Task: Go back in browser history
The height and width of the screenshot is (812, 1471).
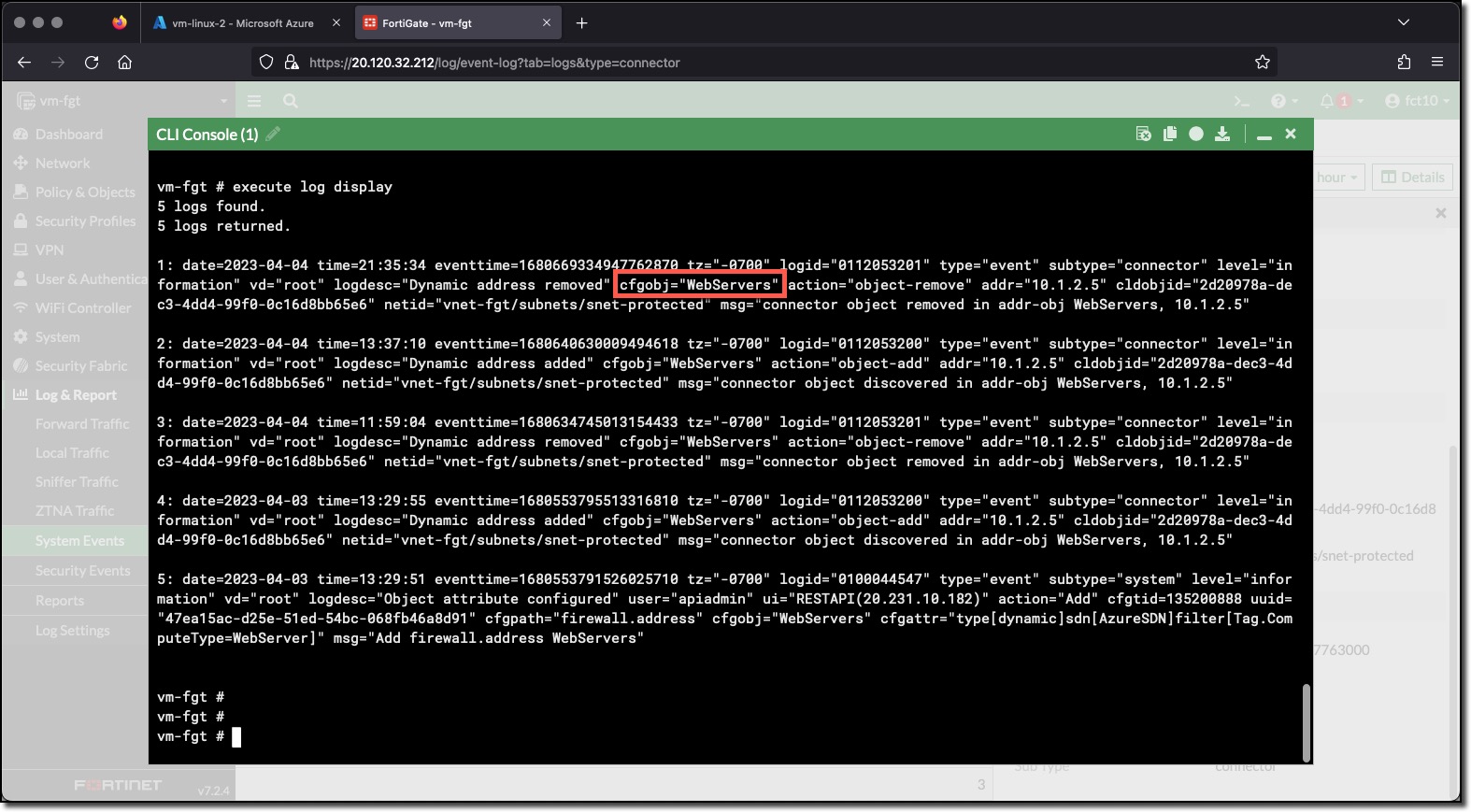Action: (24, 63)
